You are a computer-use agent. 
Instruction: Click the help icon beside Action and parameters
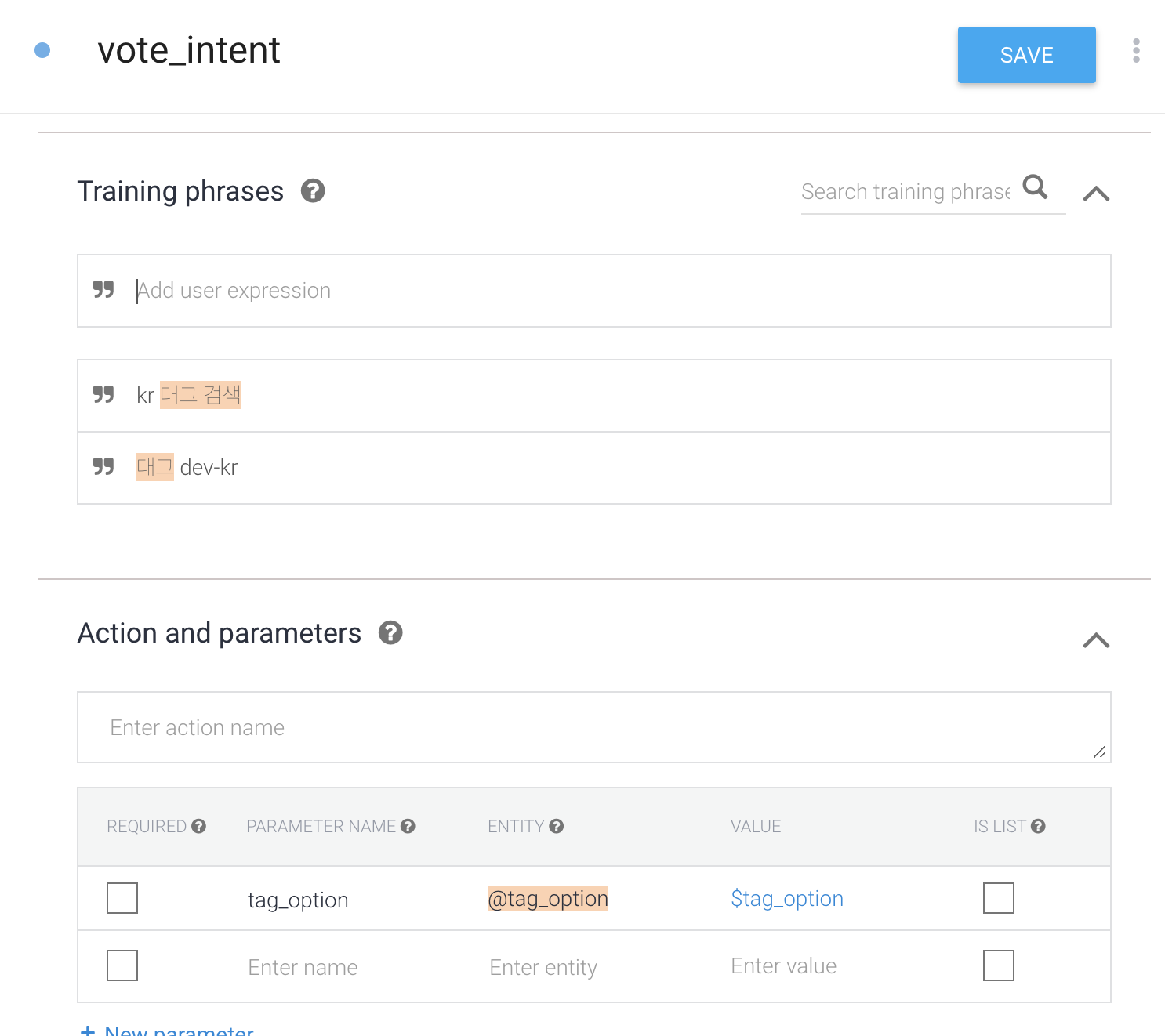pyautogui.click(x=390, y=633)
